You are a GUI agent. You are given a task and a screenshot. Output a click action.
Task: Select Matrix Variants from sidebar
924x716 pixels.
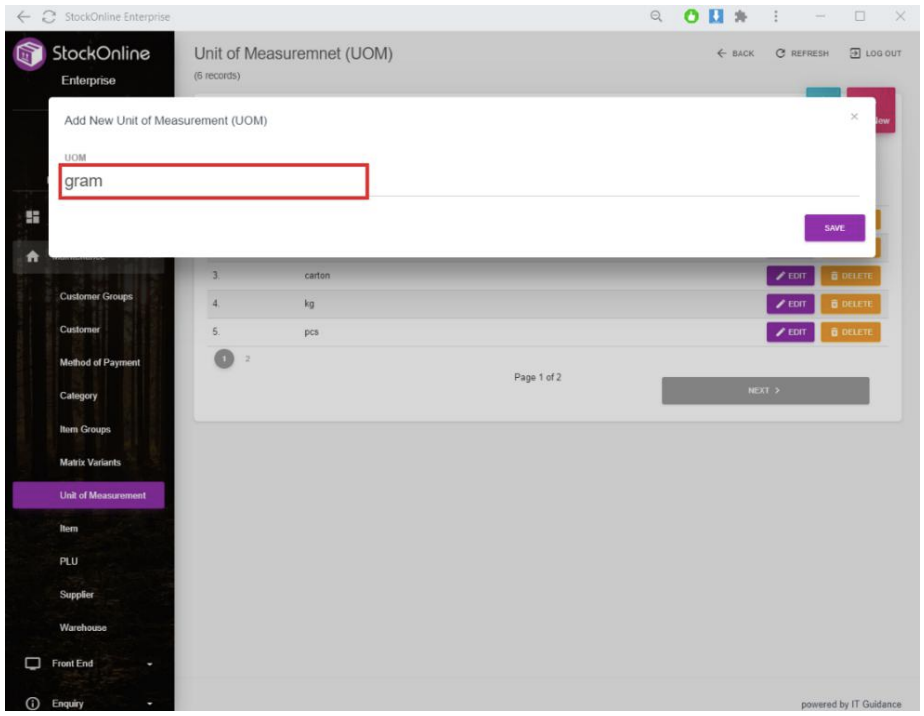tap(90, 462)
